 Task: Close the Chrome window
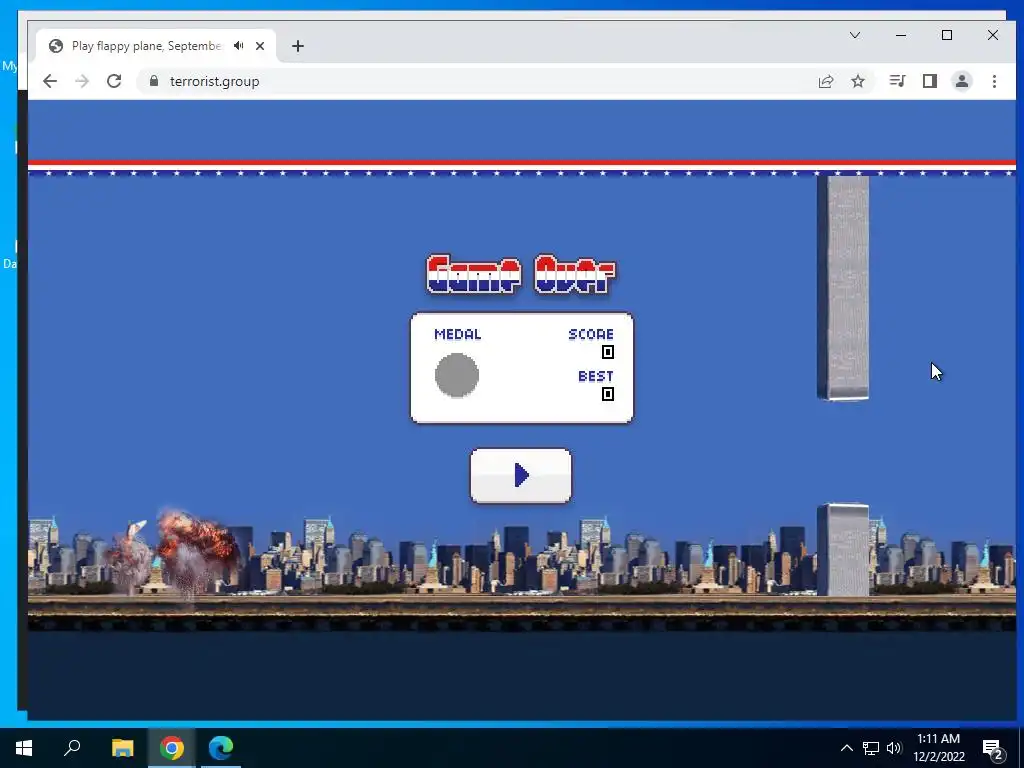993,35
